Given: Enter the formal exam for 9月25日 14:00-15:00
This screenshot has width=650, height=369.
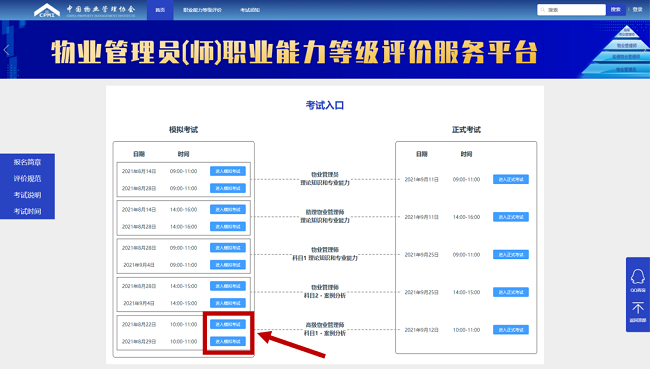Looking at the screenshot, I should (x=511, y=292).
